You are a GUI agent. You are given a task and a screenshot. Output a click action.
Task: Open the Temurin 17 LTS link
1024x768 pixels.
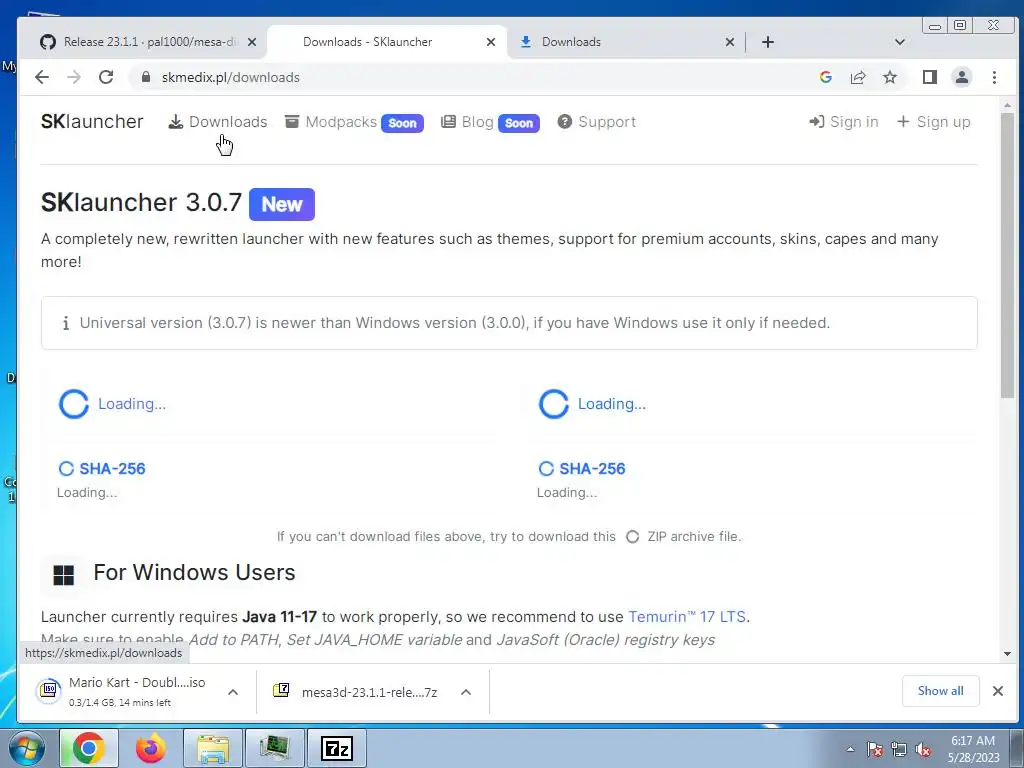pyautogui.click(x=687, y=616)
